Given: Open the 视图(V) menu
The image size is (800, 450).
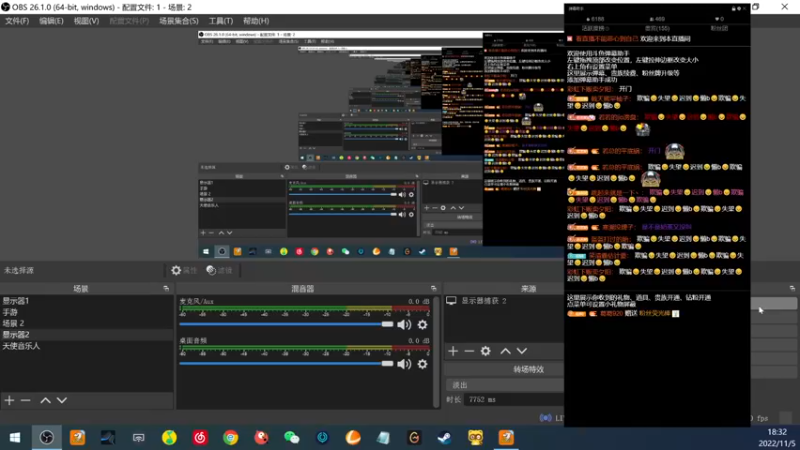Looking at the screenshot, I should pyautogui.click(x=86, y=21).
